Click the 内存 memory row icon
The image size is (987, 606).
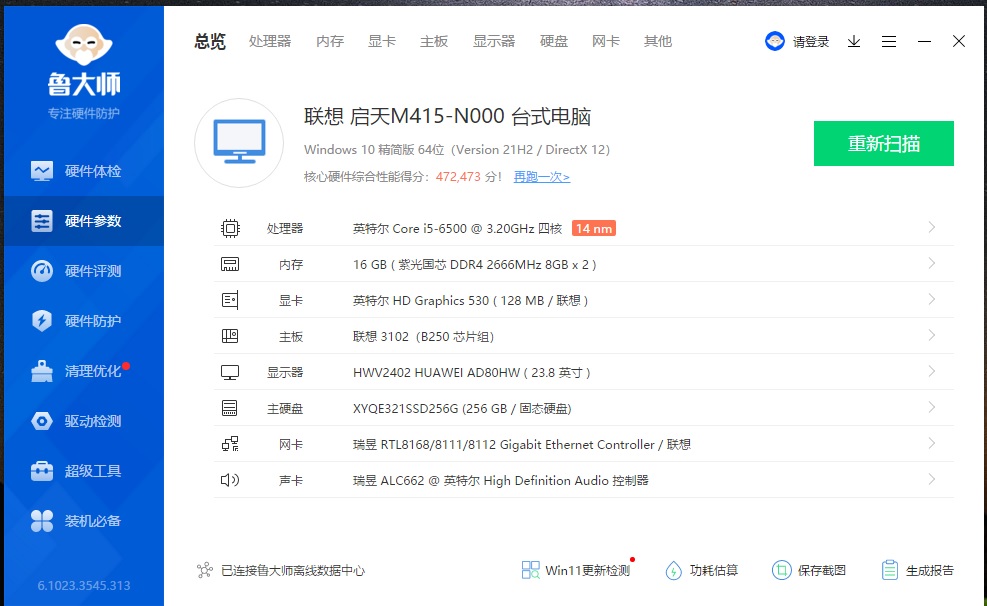pos(230,264)
